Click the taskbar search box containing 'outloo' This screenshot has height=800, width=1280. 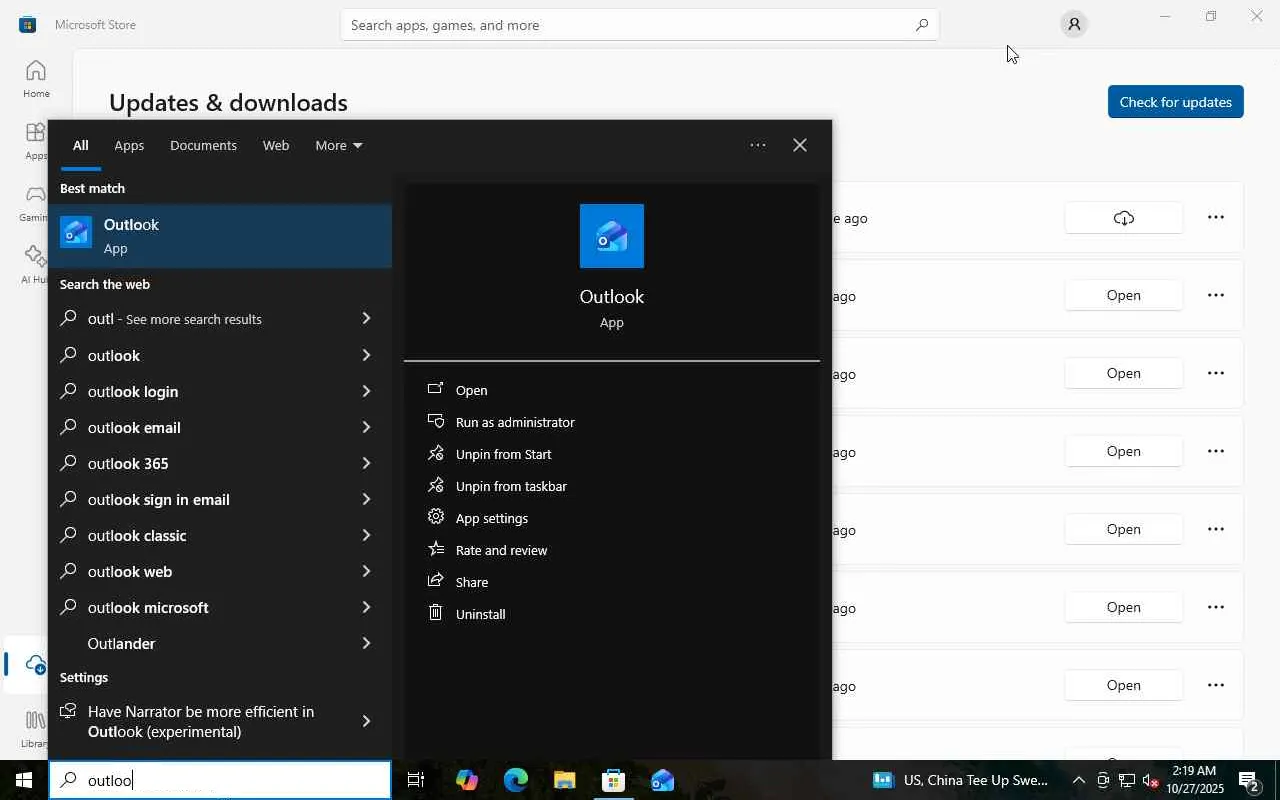coord(220,780)
